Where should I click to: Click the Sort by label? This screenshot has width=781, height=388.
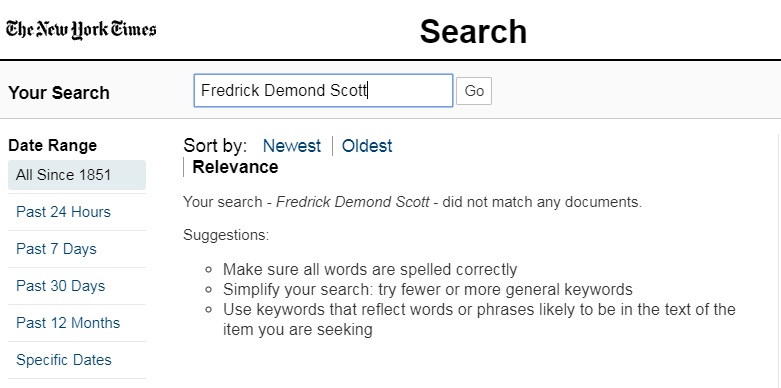(215, 146)
